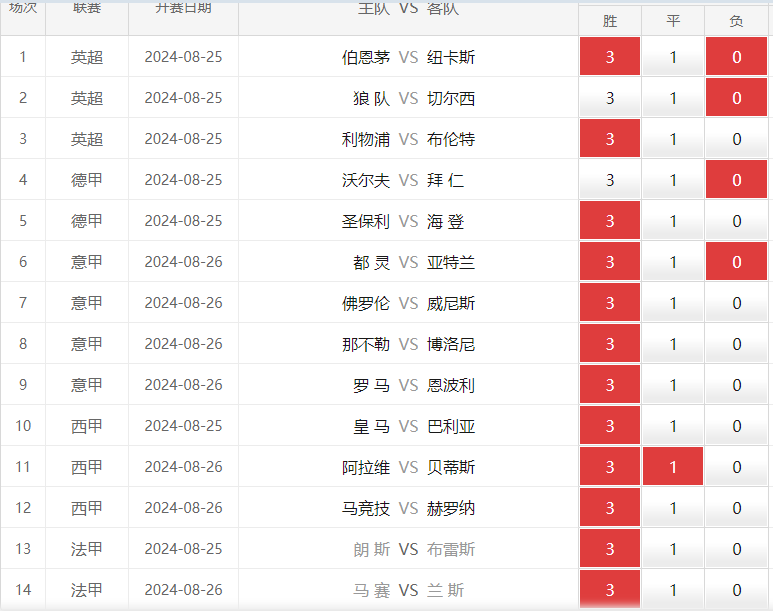Click the 胜 column header
Screen dimensions: 773x611
(x=610, y=21)
